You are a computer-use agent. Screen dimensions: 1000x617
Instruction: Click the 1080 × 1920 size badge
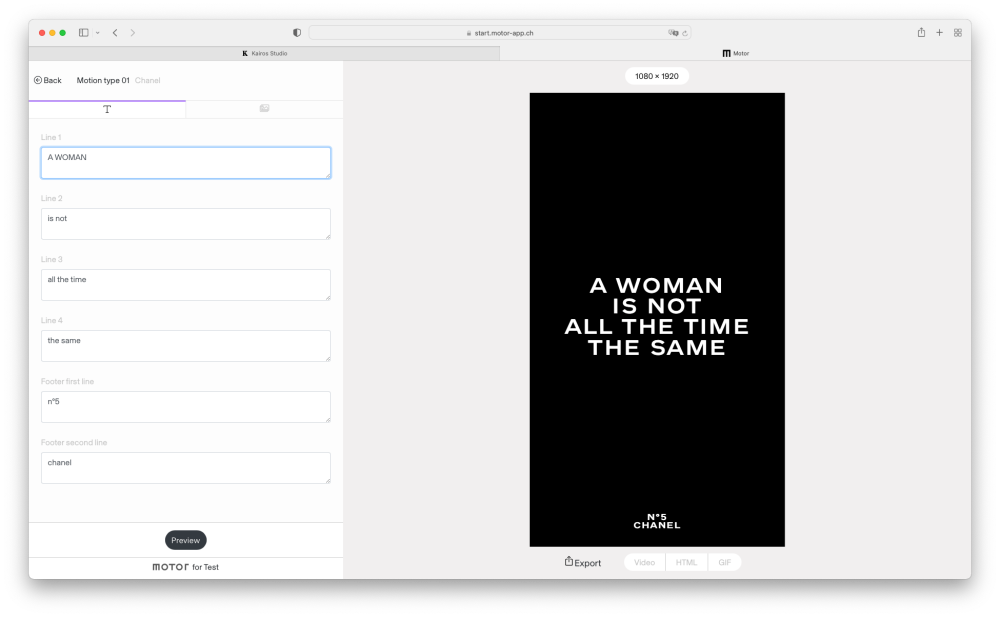point(657,76)
